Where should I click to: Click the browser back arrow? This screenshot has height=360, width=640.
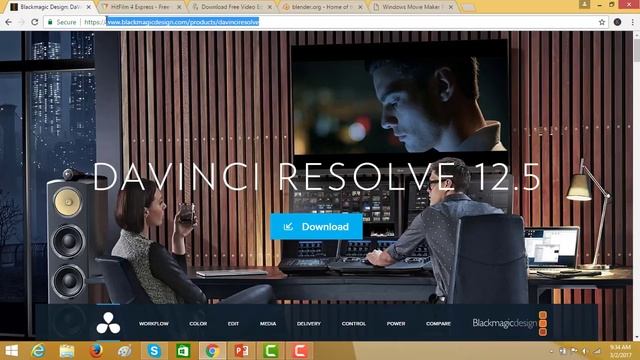[x=9, y=22]
